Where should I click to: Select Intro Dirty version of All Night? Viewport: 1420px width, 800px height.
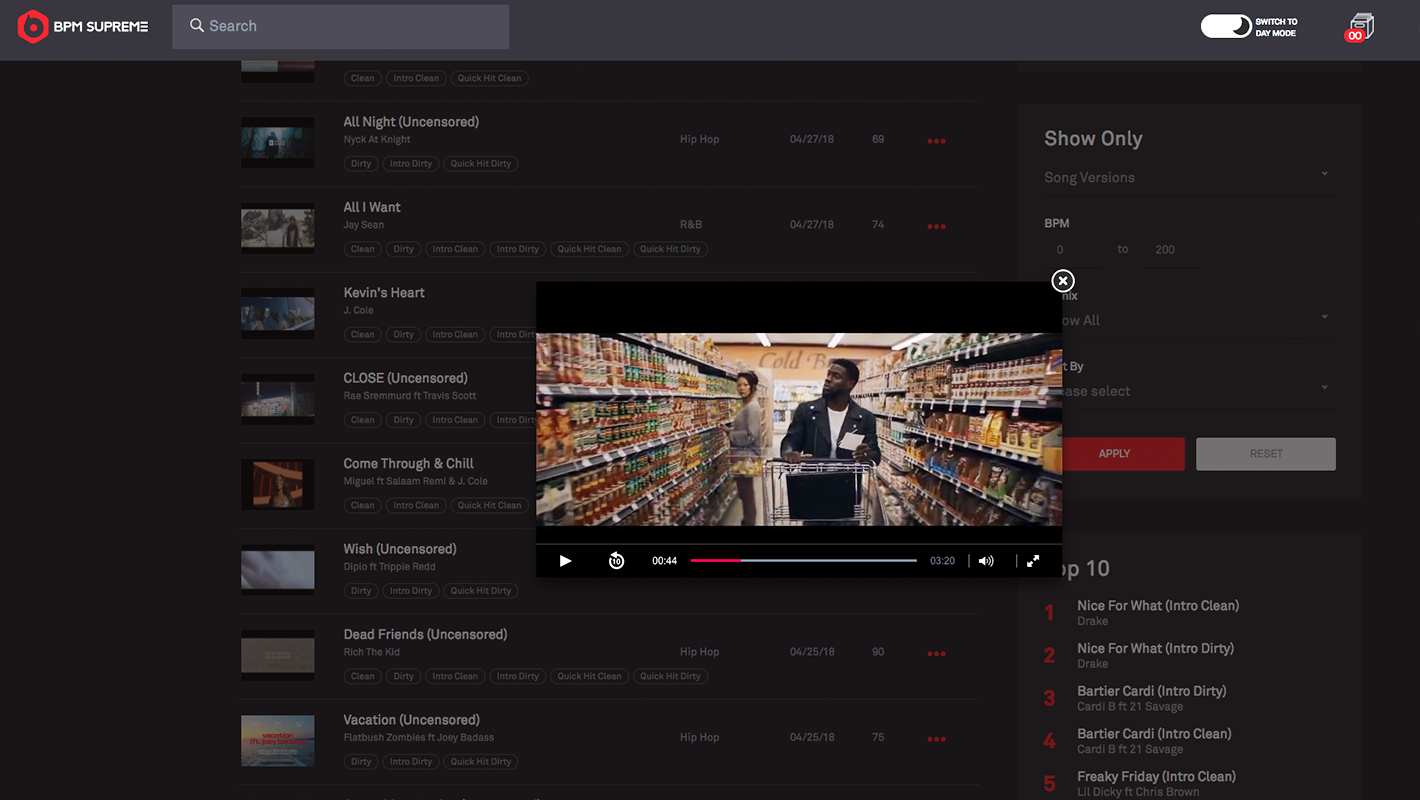coord(411,164)
